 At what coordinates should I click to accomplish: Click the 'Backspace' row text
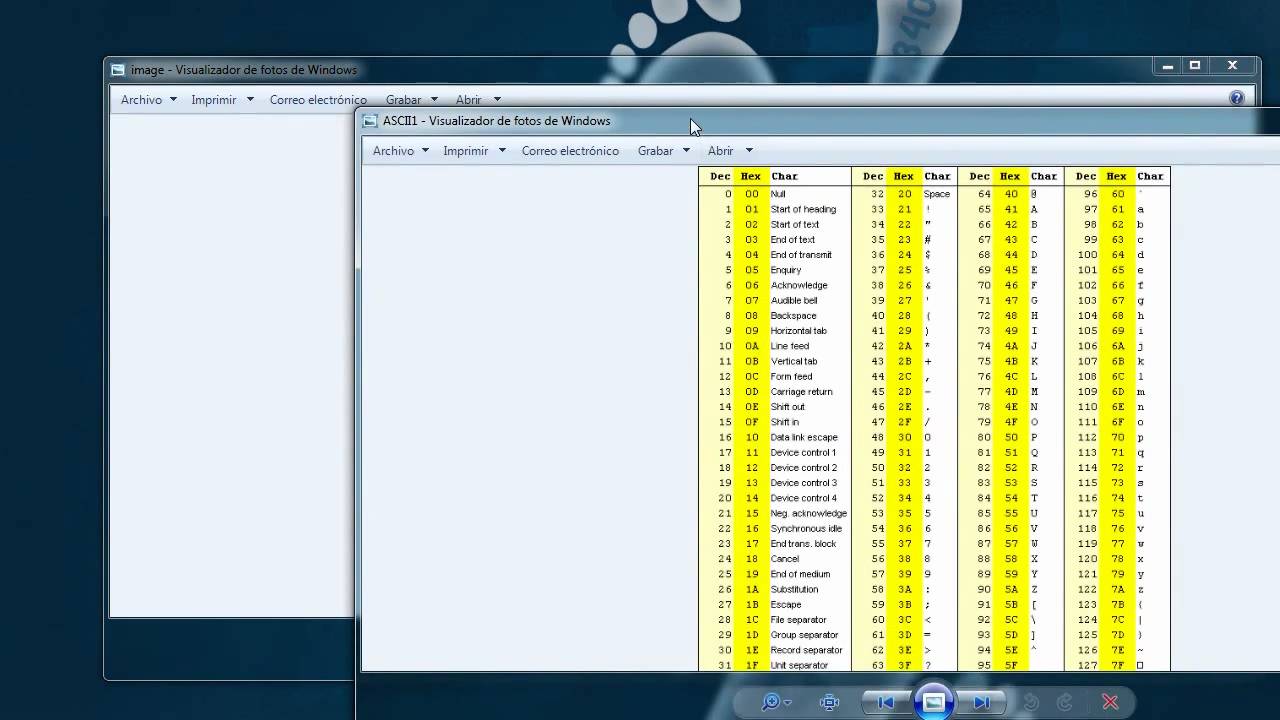coord(793,316)
